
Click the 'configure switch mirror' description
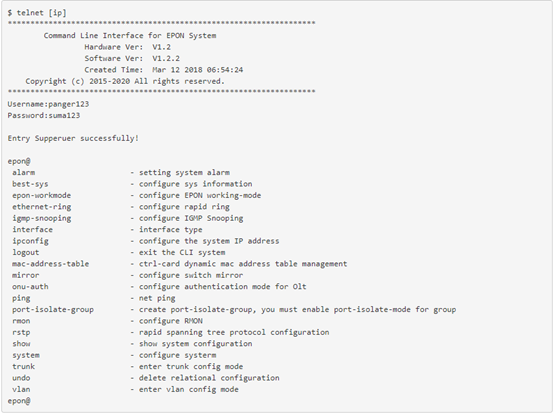pos(191,275)
